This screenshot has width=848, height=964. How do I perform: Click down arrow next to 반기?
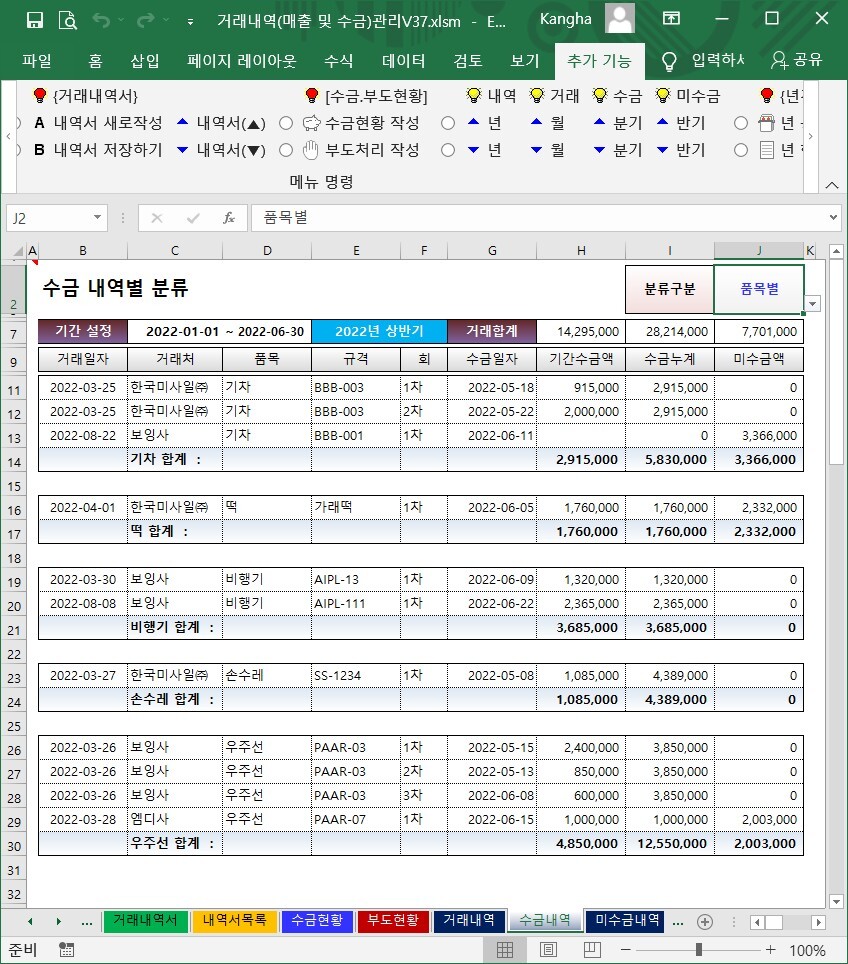(x=662, y=149)
